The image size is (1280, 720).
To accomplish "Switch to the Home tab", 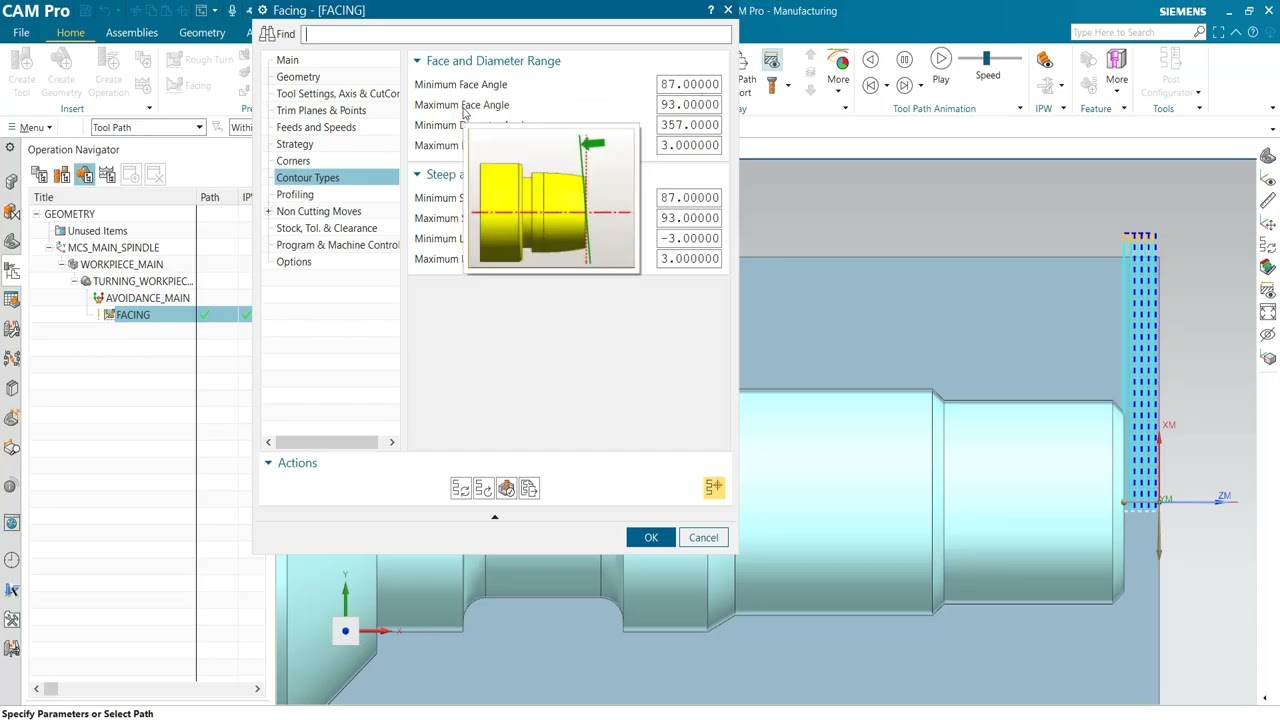I will (70, 32).
